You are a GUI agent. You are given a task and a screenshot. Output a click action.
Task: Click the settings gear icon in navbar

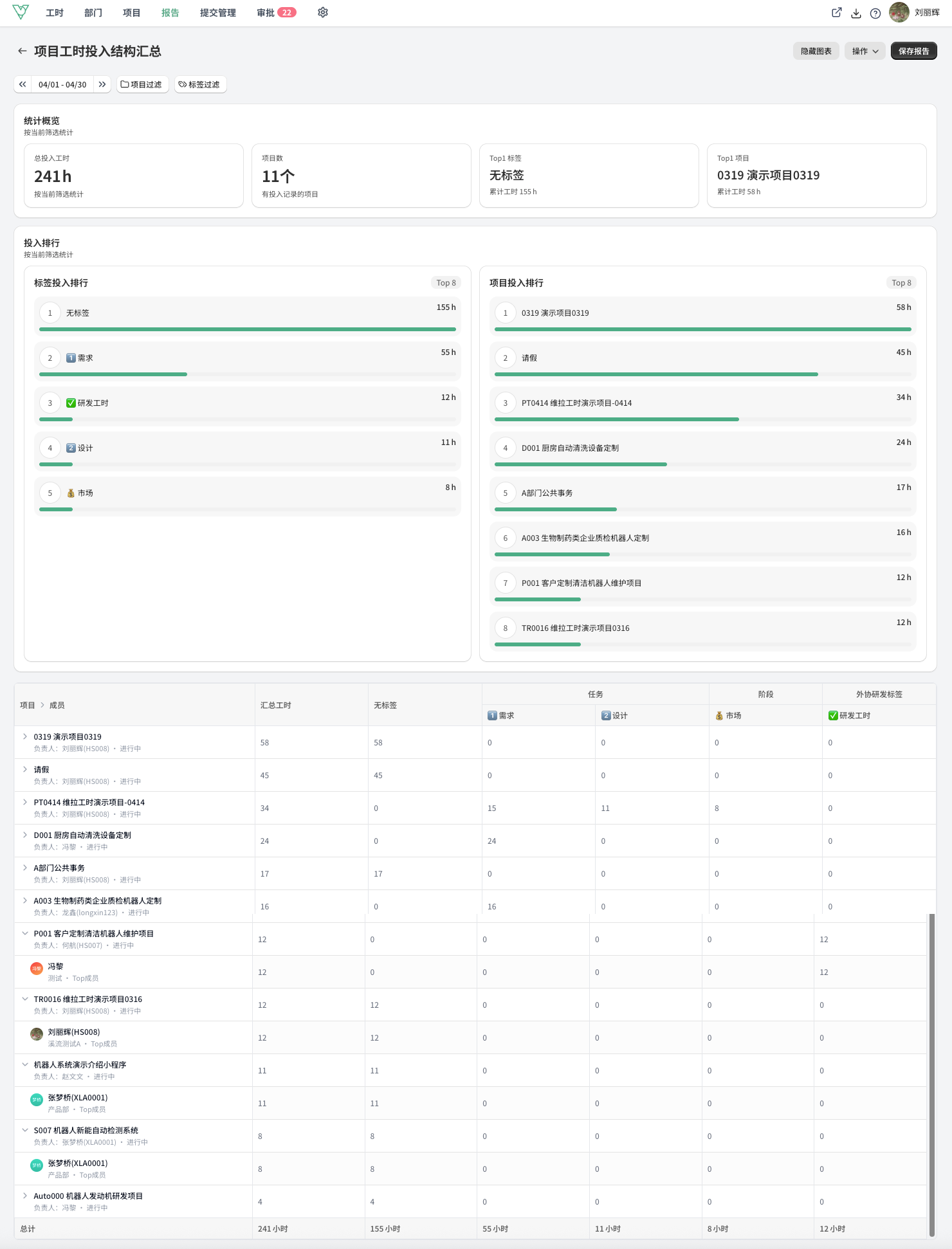323,12
